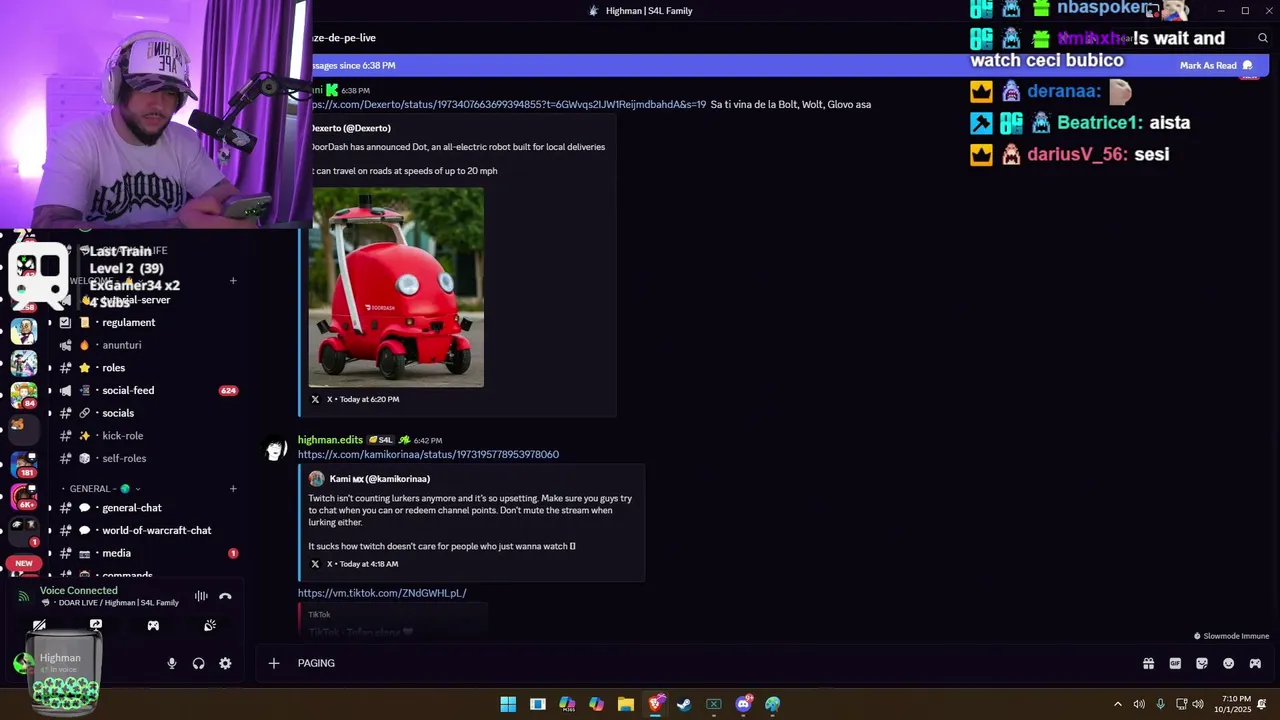Open the vm.tiktok.com link
Viewport: 1280px width, 720px height.
click(382, 593)
